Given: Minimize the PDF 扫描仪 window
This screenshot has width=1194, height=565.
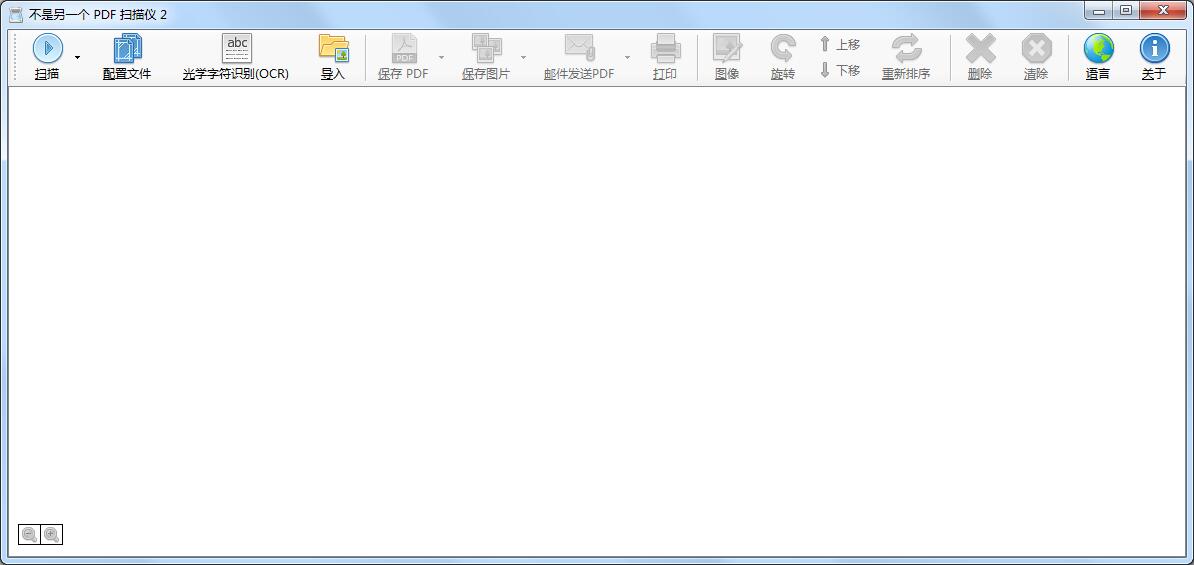Looking at the screenshot, I should [x=1100, y=11].
